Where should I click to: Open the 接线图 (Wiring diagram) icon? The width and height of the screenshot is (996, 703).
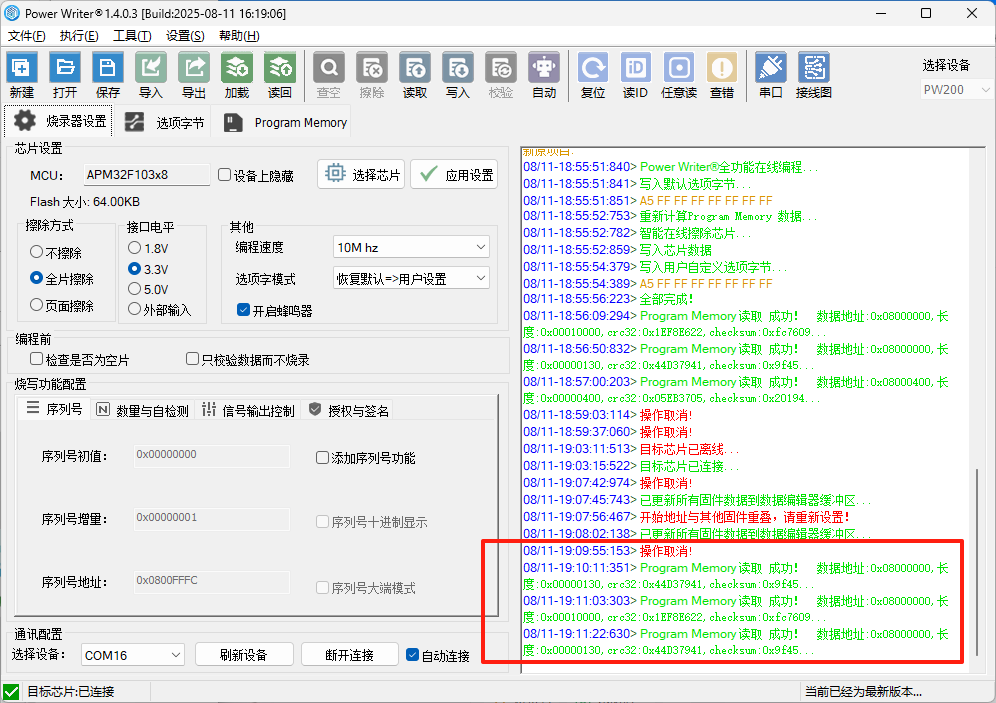[814, 76]
